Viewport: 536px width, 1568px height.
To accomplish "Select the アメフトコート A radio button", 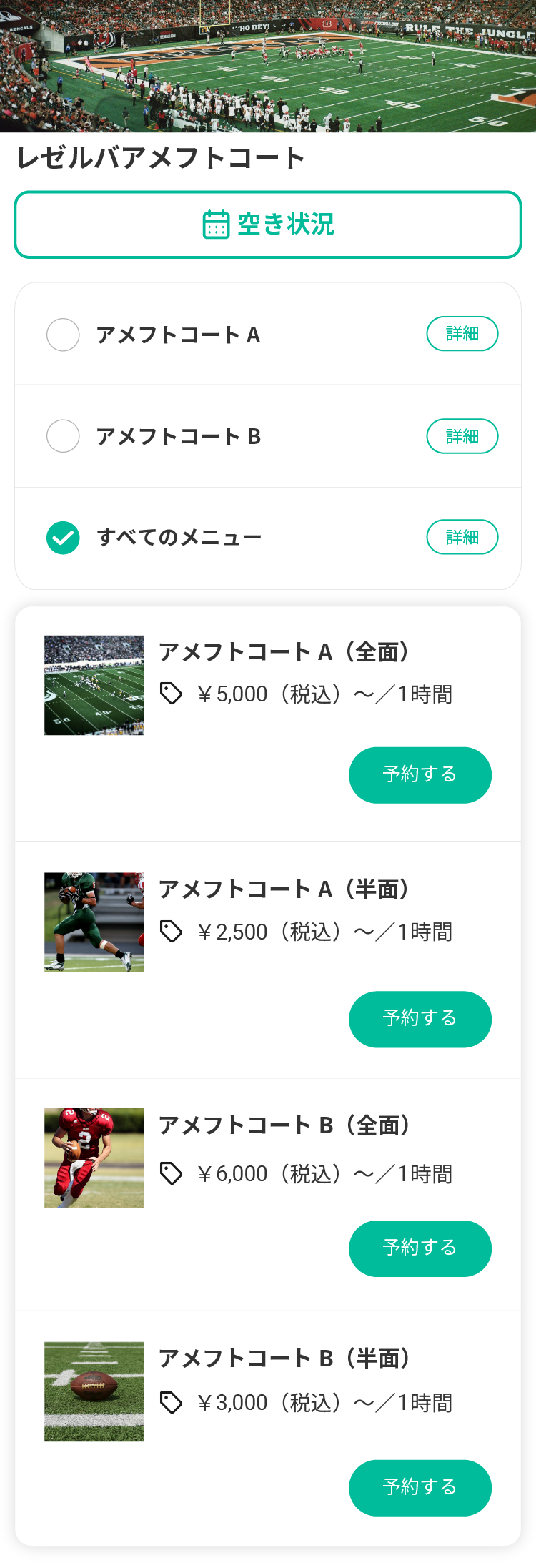I will [x=63, y=335].
